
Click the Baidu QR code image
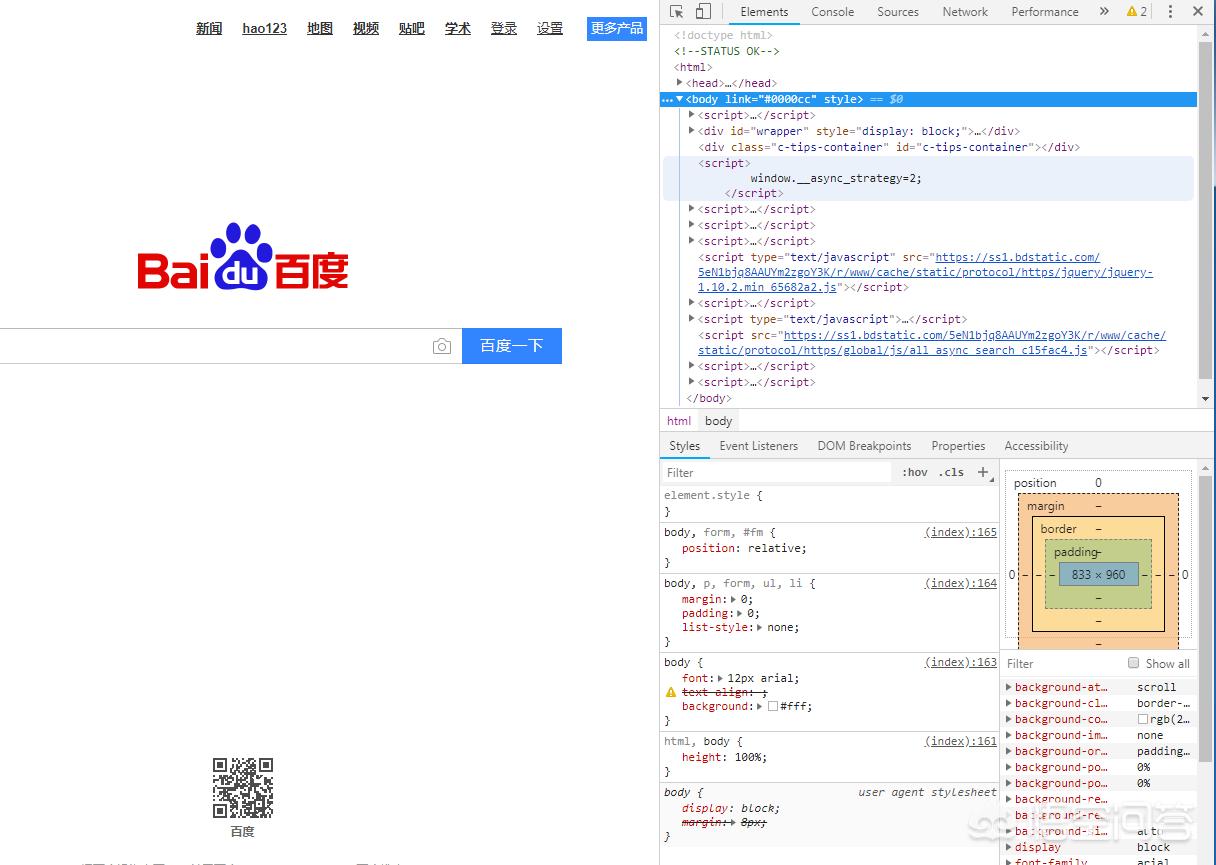243,788
